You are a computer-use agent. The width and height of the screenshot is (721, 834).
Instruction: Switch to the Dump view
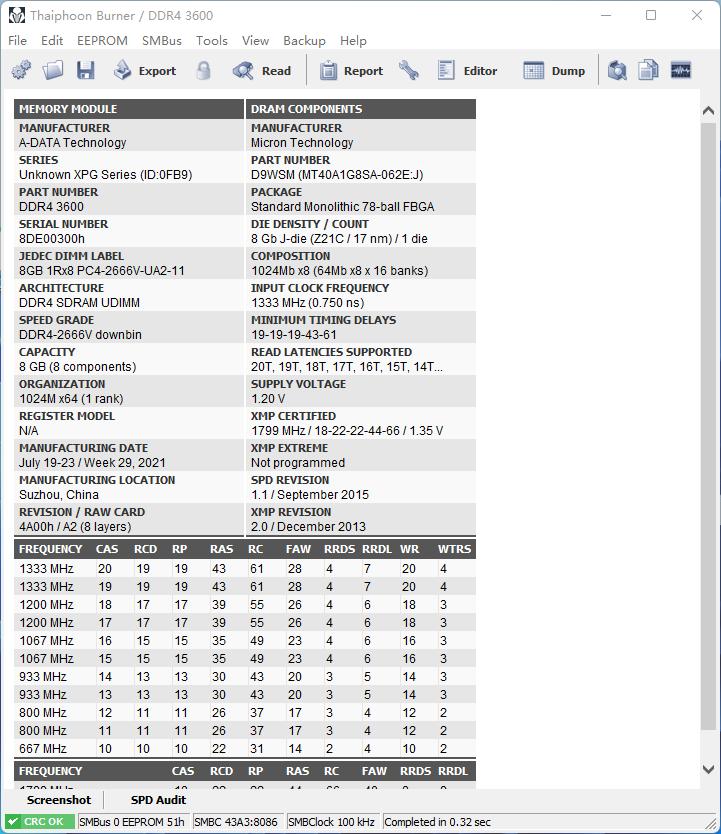554,70
